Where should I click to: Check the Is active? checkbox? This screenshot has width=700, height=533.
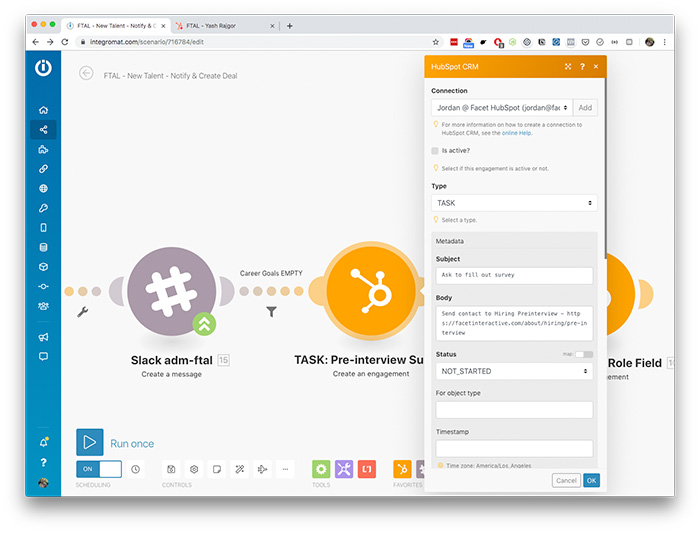(435, 151)
